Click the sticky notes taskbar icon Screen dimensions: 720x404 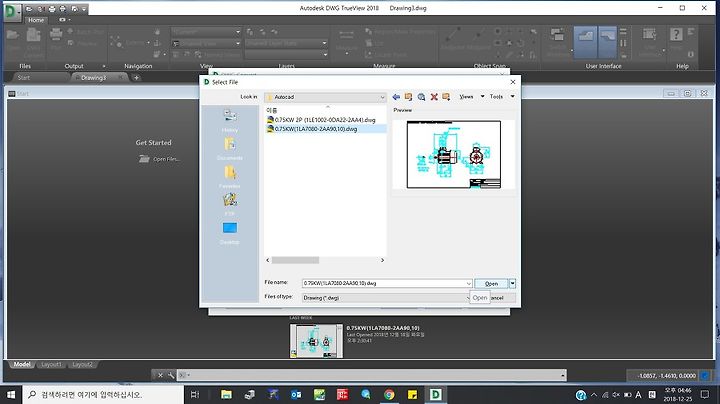412,394
